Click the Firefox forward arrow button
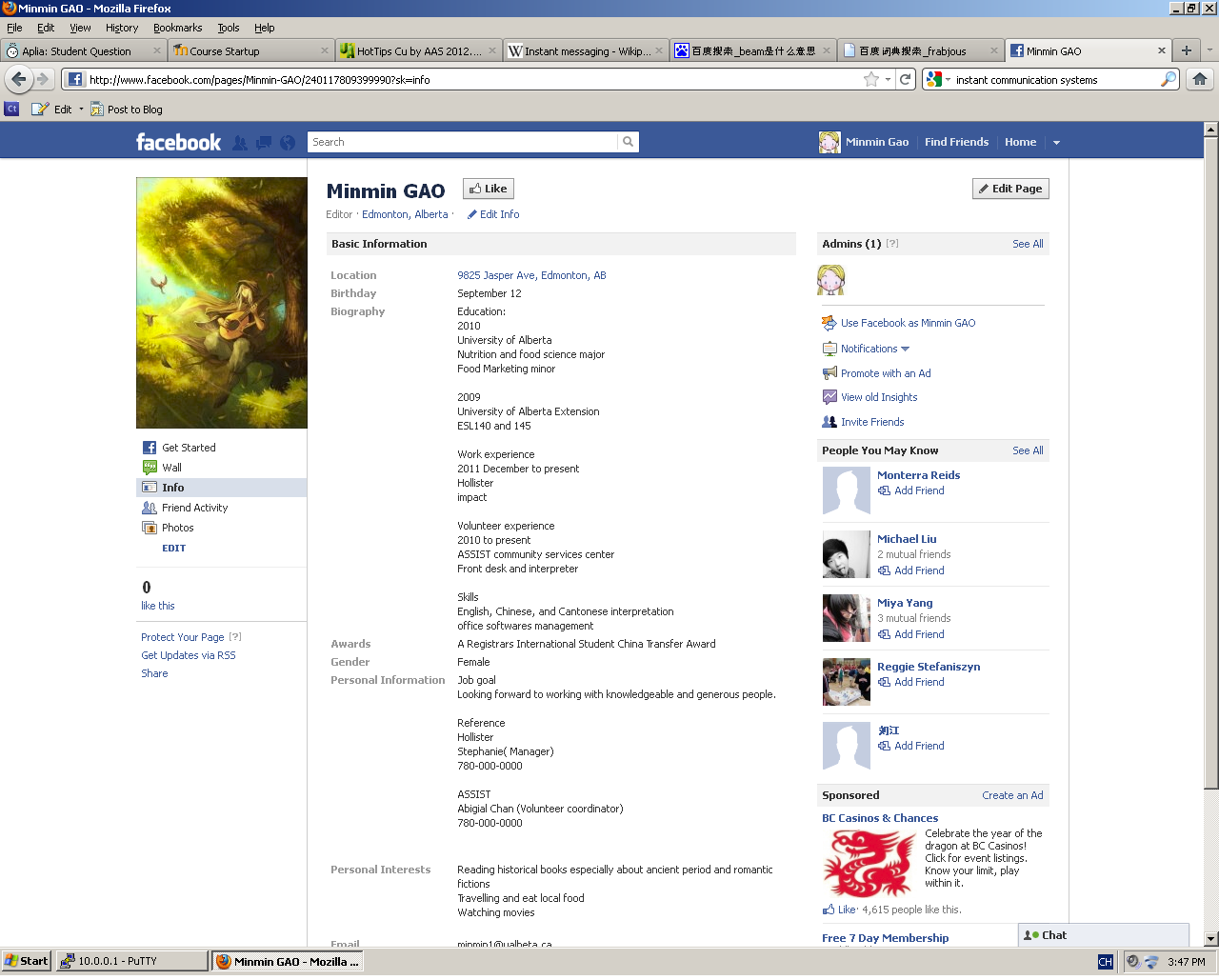Screen dimensions: 1219x980 pos(42,79)
